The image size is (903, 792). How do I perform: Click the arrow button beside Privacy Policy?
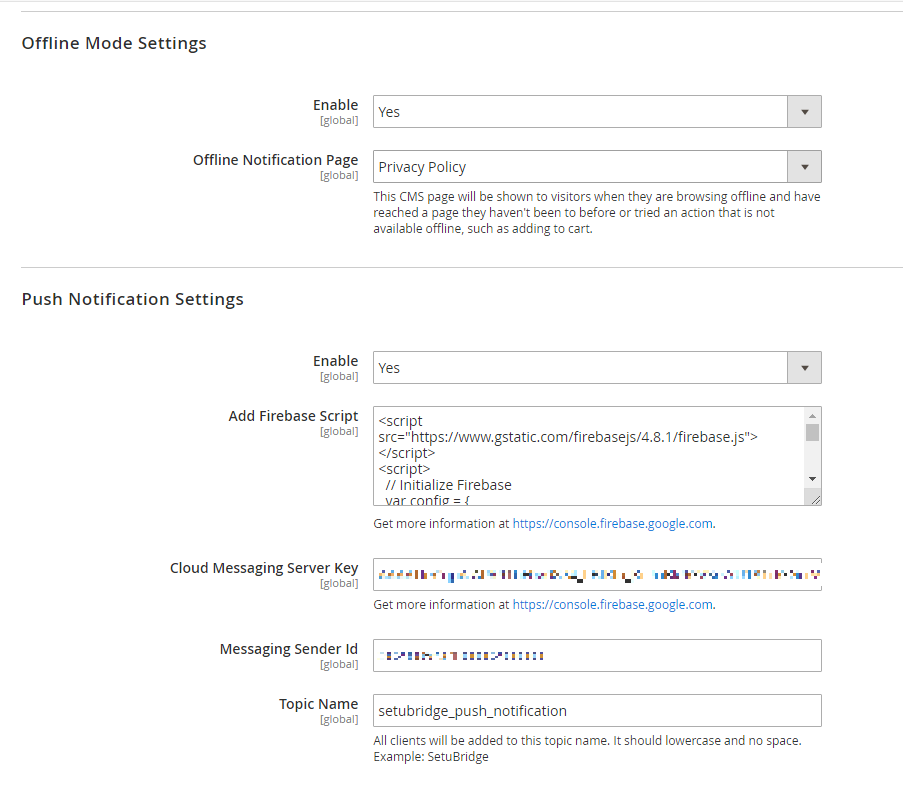[x=804, y=167]
